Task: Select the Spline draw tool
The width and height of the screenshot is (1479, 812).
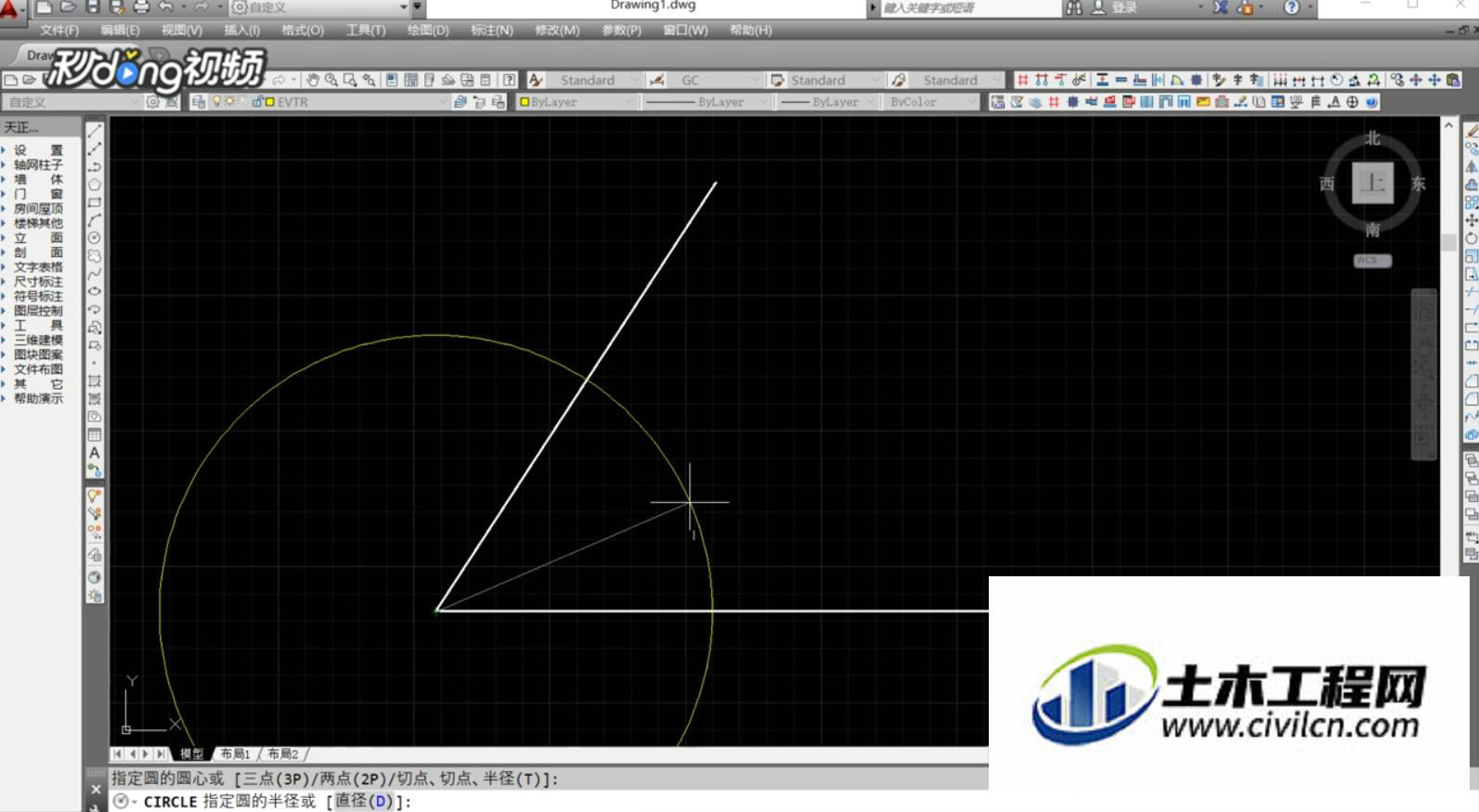Action: pos(95,274)
